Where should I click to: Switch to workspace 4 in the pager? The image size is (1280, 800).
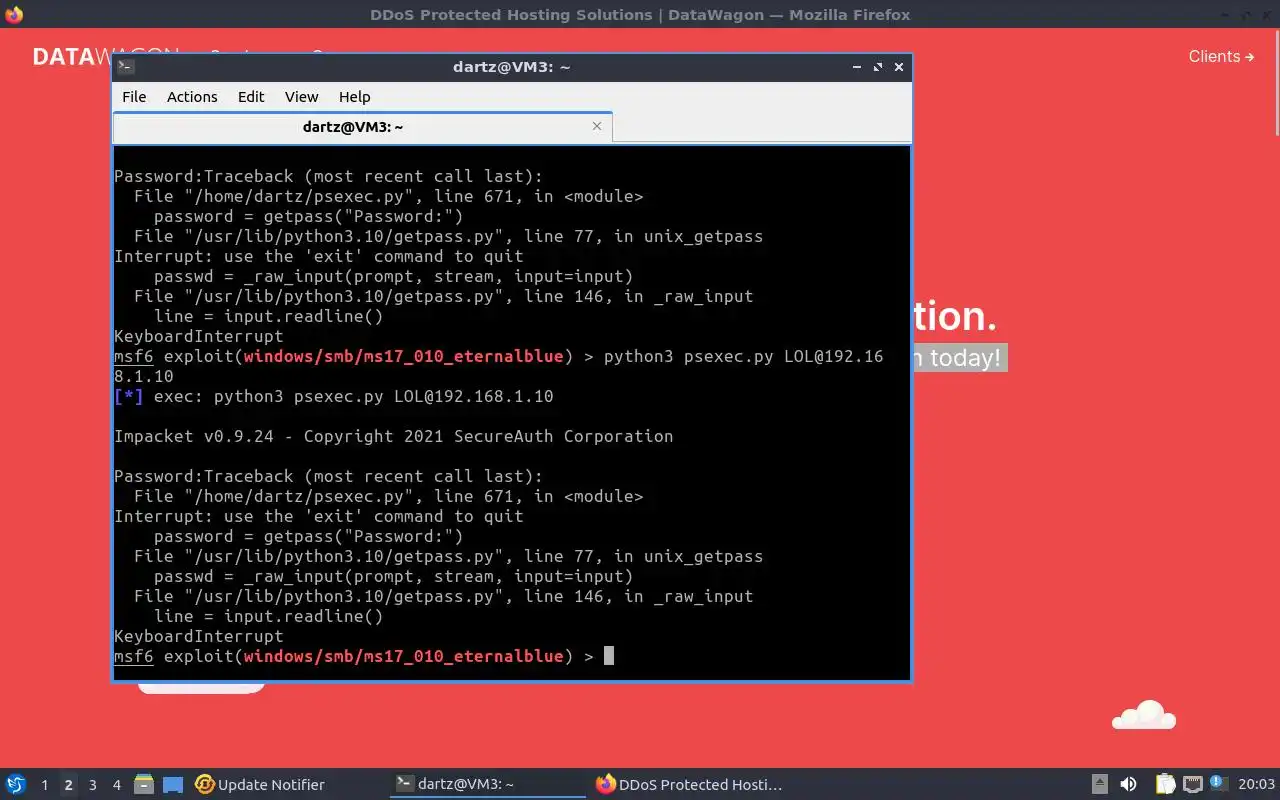[x=116, y=785]
